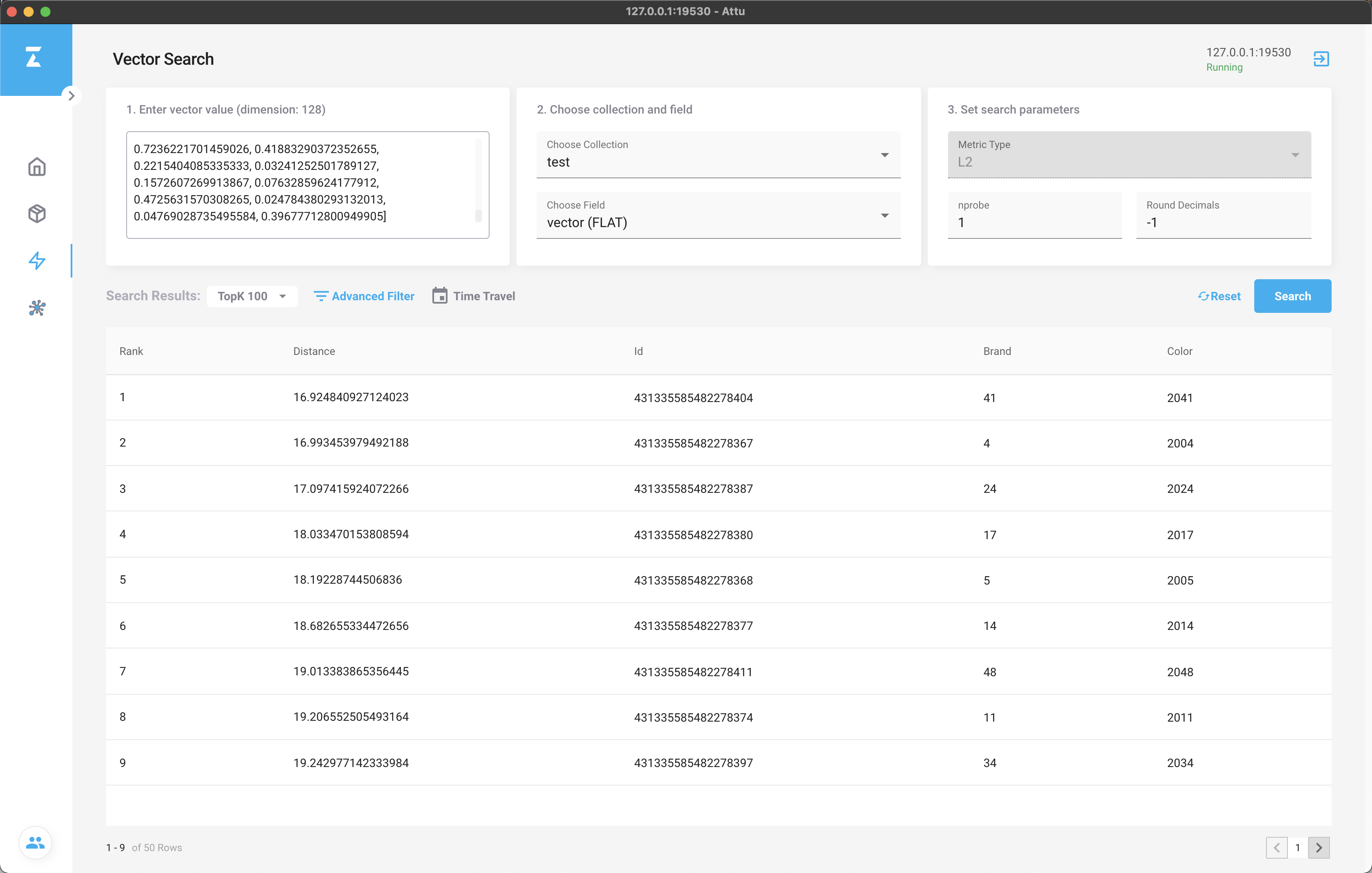Click the Zilliz logo icon

click(x=34, y=58)
